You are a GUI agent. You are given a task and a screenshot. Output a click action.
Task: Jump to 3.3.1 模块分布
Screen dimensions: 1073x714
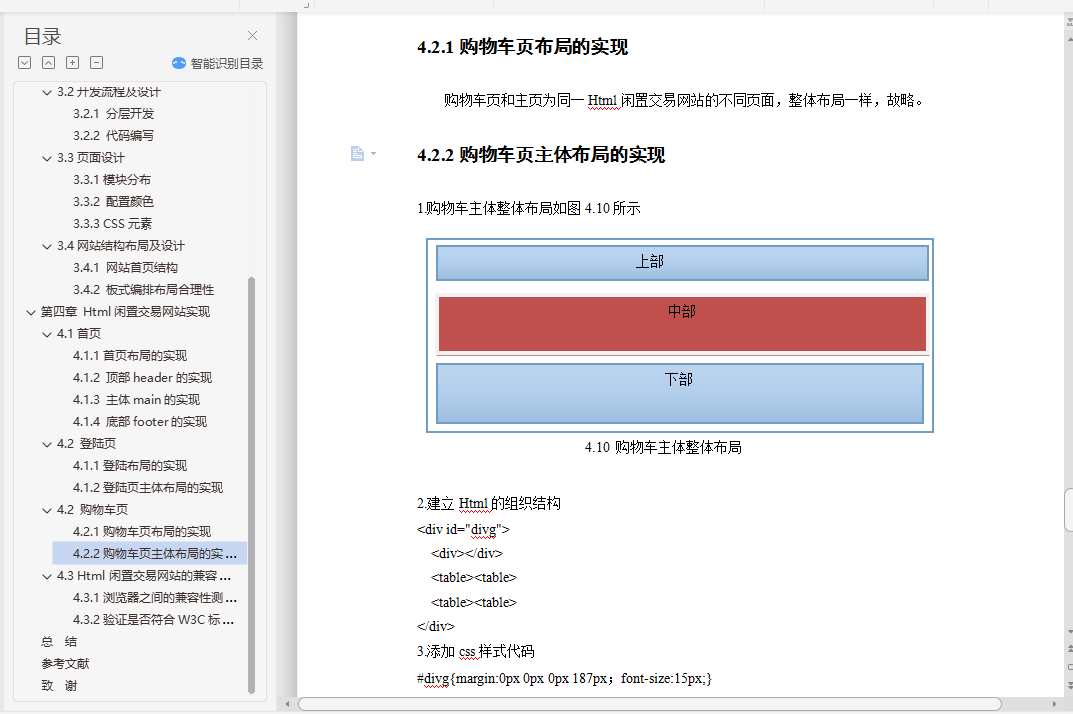[x=112, y=179]
